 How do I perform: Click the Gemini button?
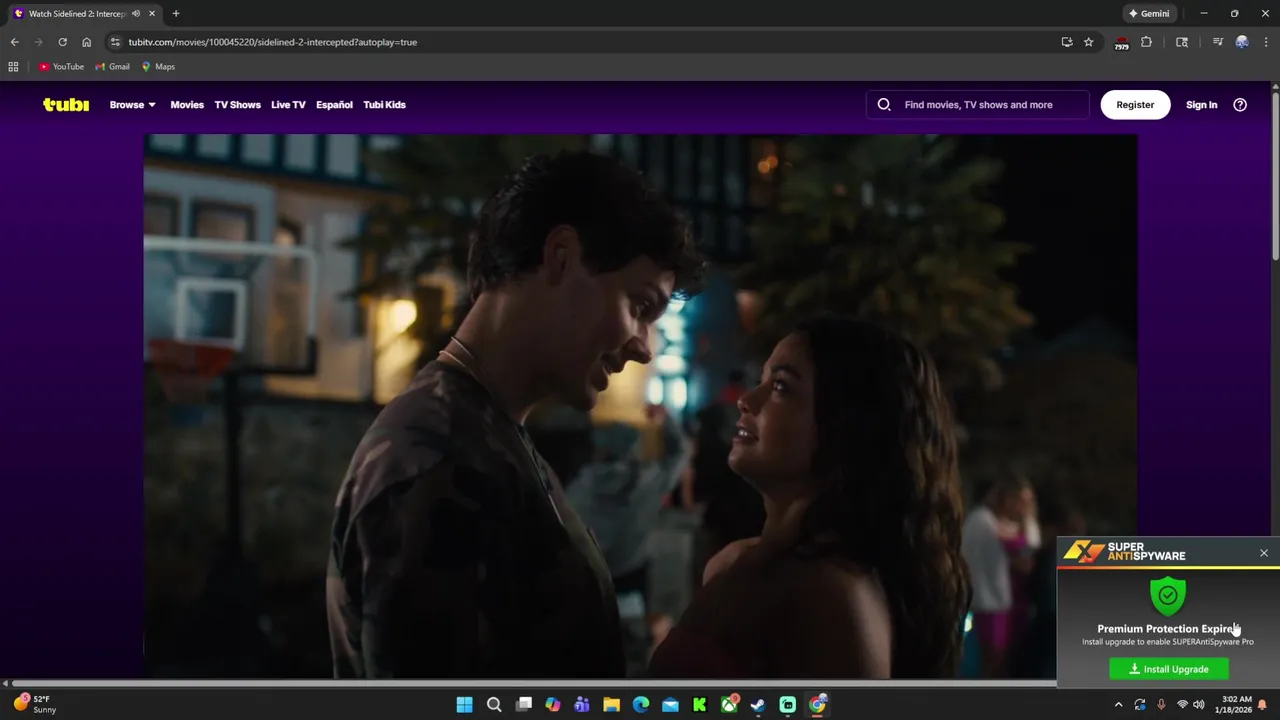(1148, 14)
